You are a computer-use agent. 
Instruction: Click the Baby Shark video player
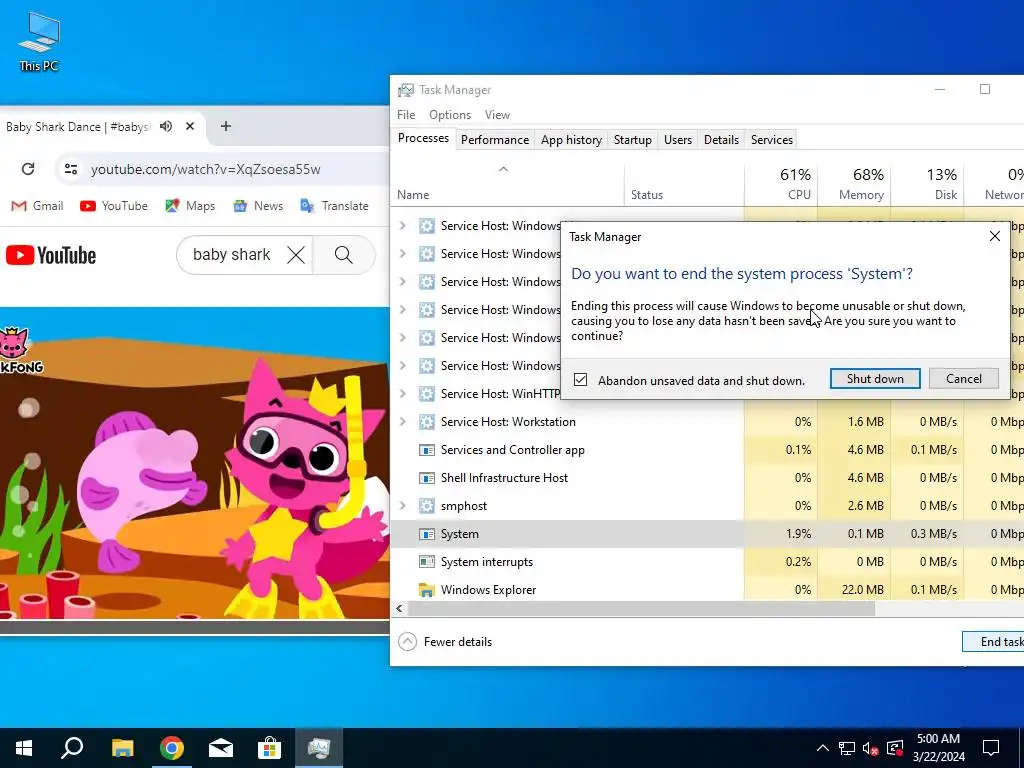(x=195, y=462)
